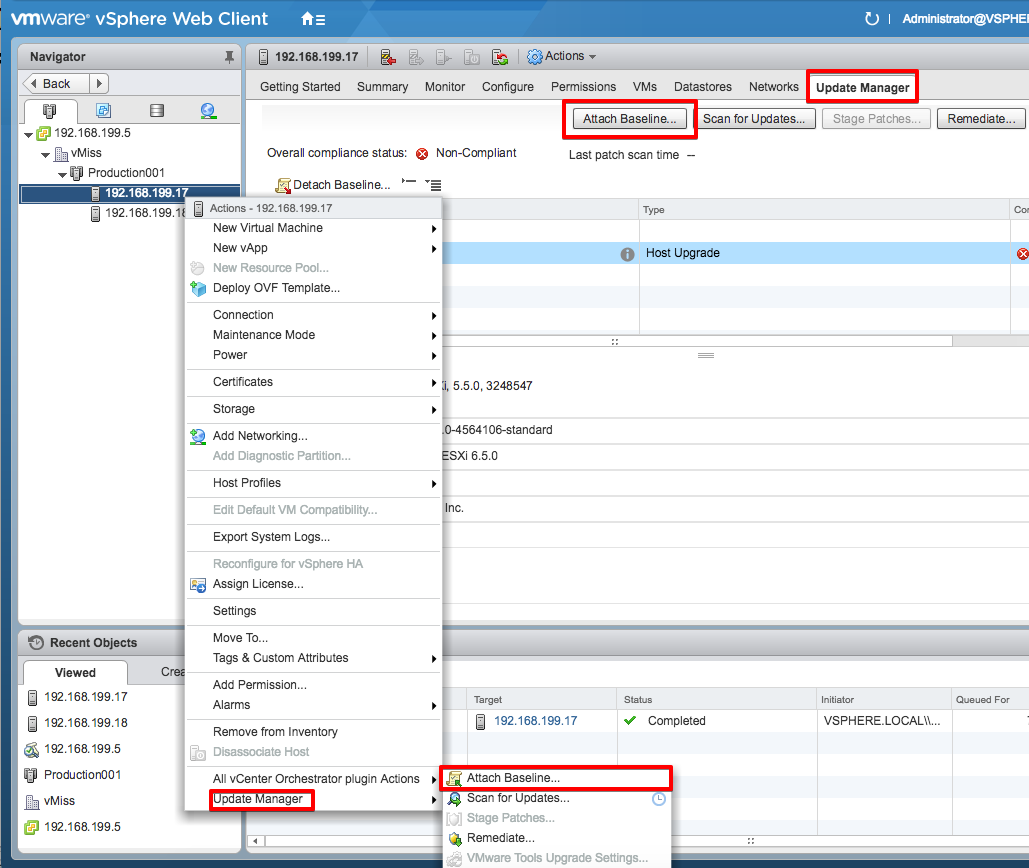Open the 192.168.199.17 target link in tasks
Screen dimensions: 1029x868
tap(536, 721)
